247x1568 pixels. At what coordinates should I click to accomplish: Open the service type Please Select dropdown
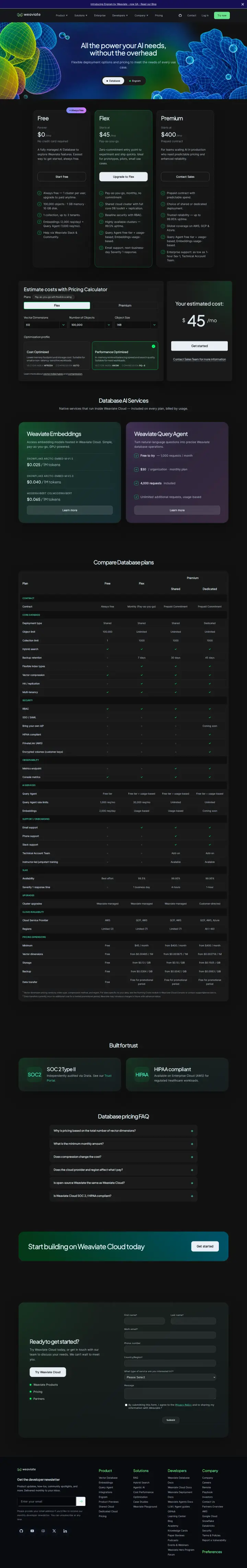point(170,1377)
